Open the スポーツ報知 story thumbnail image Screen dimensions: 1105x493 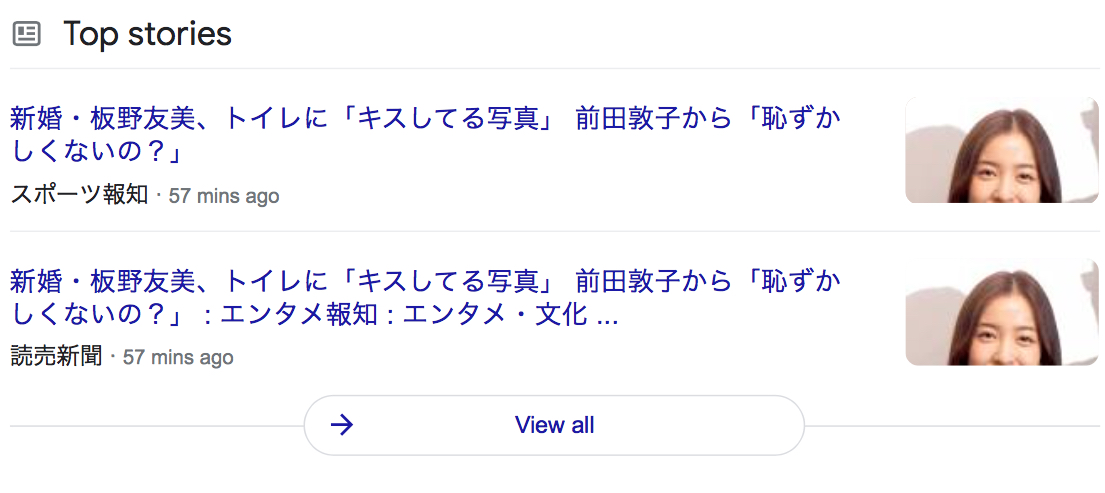[x=1001, y=149]
